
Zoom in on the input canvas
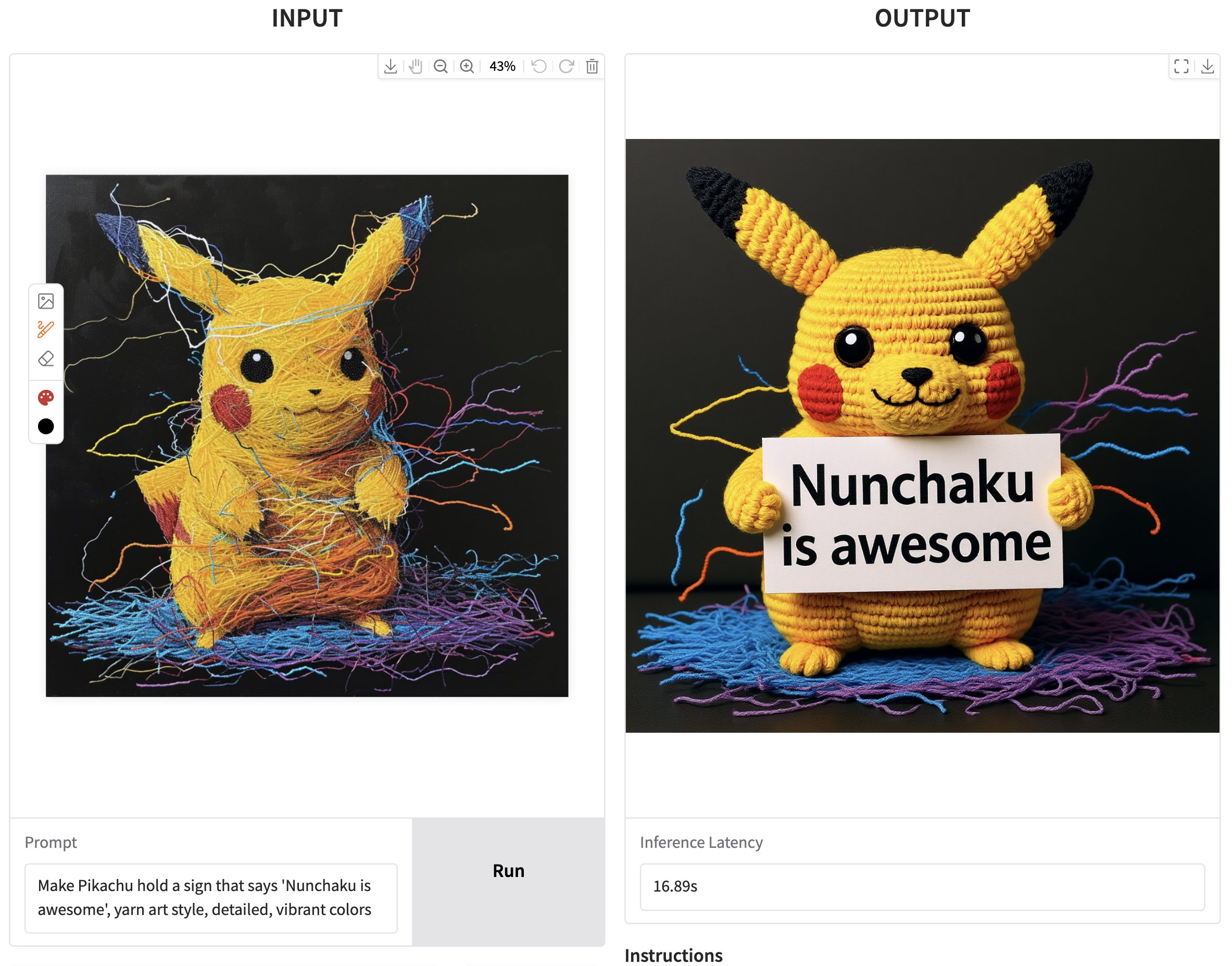pyautogui.click(x=467, y=67)
